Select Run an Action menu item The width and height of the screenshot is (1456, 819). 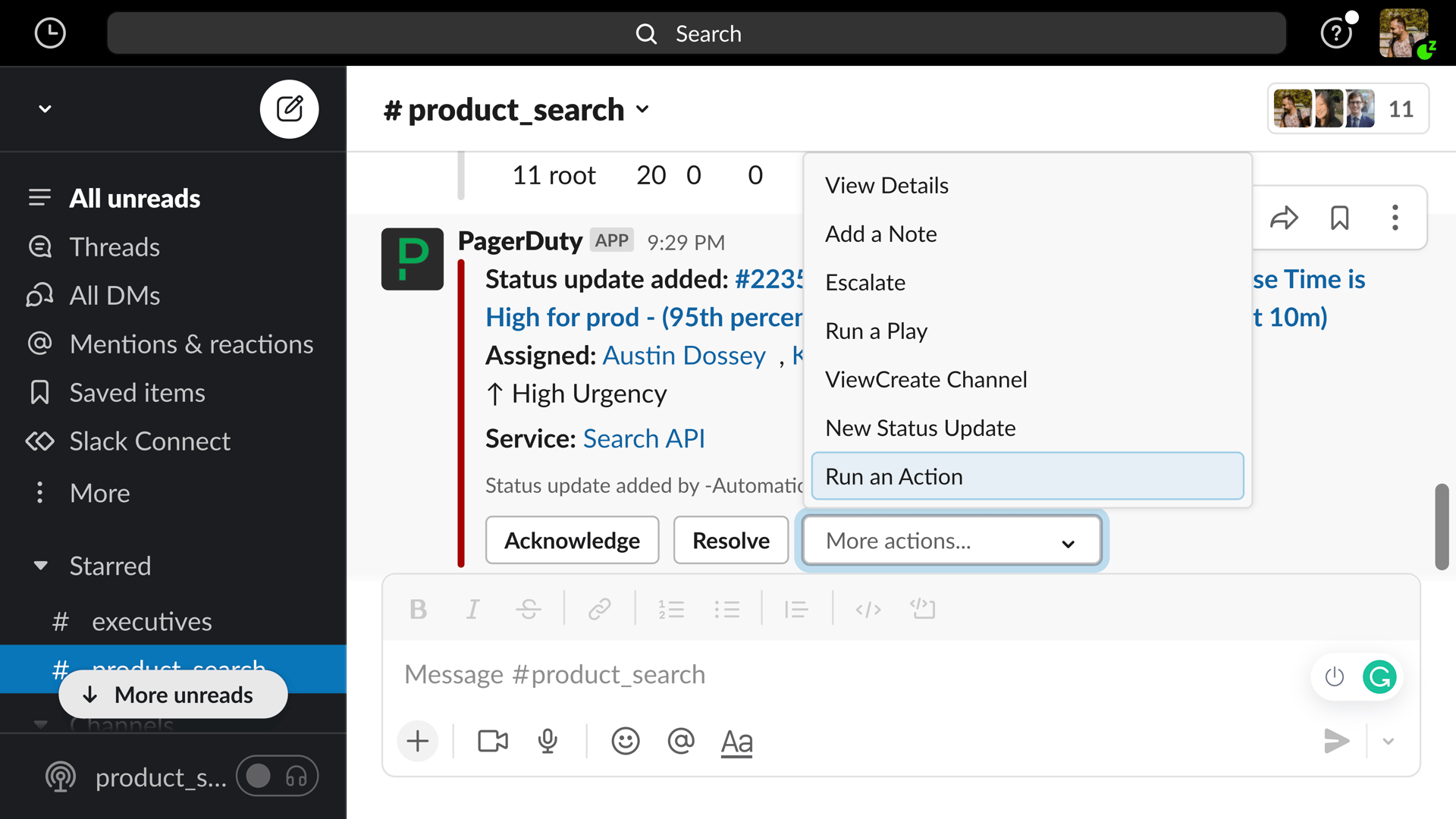coord(1027,476)
